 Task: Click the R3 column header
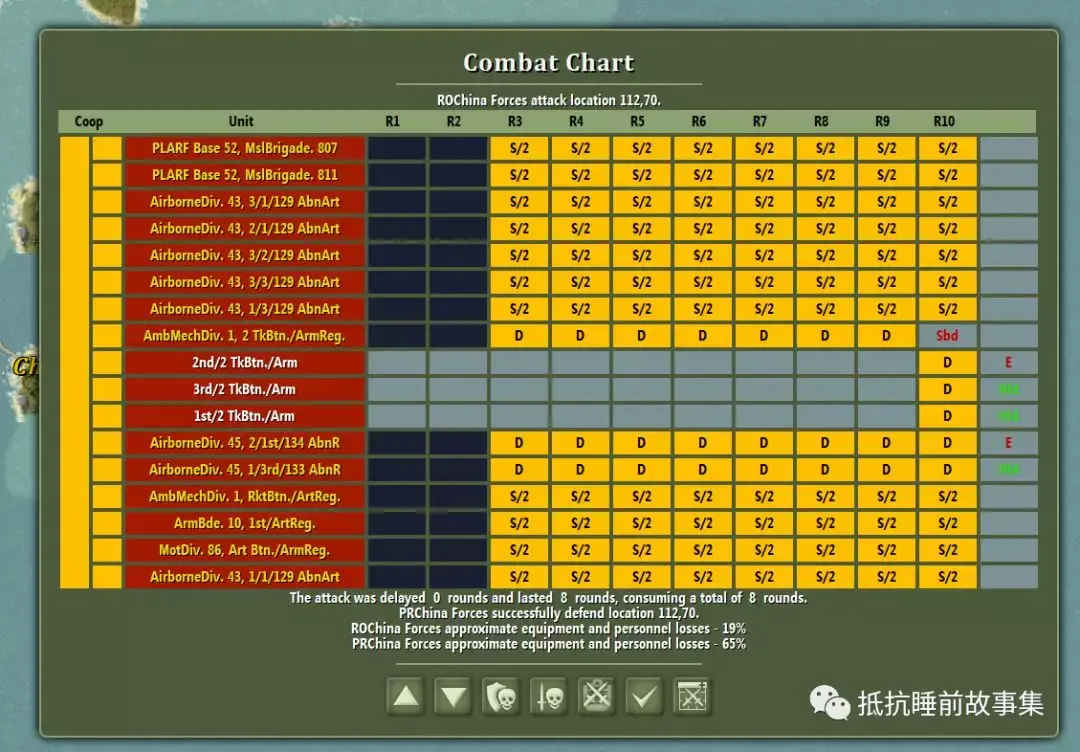tap(515, 121)
